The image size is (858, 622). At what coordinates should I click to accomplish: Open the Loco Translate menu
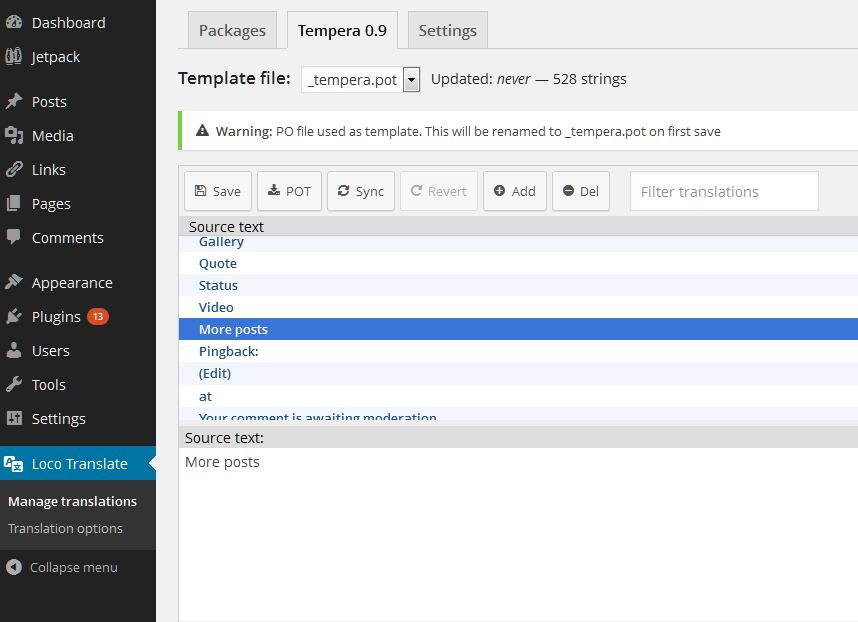[78, 463]
